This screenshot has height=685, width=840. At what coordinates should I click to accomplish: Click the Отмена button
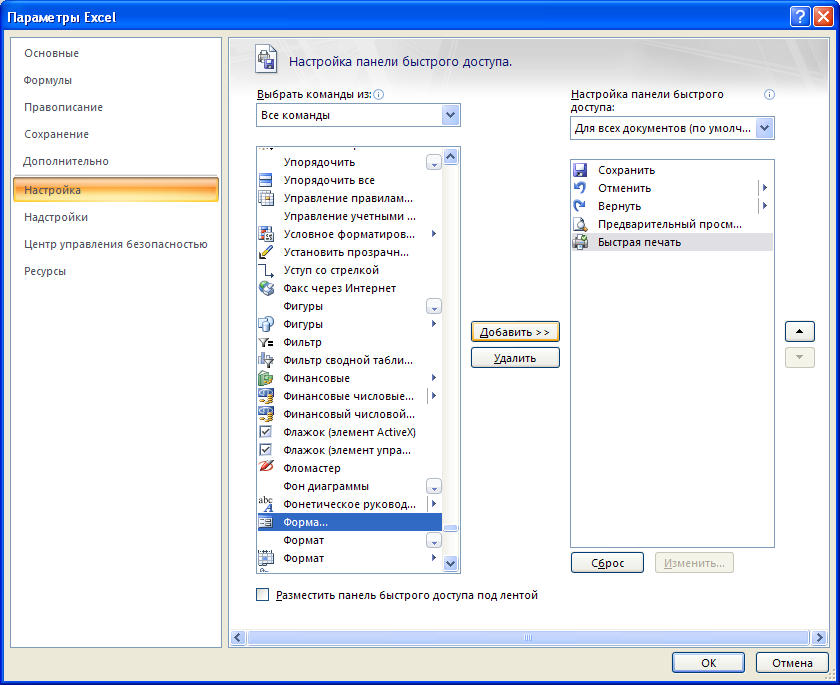pyautogui.click(x=792, y=663)
